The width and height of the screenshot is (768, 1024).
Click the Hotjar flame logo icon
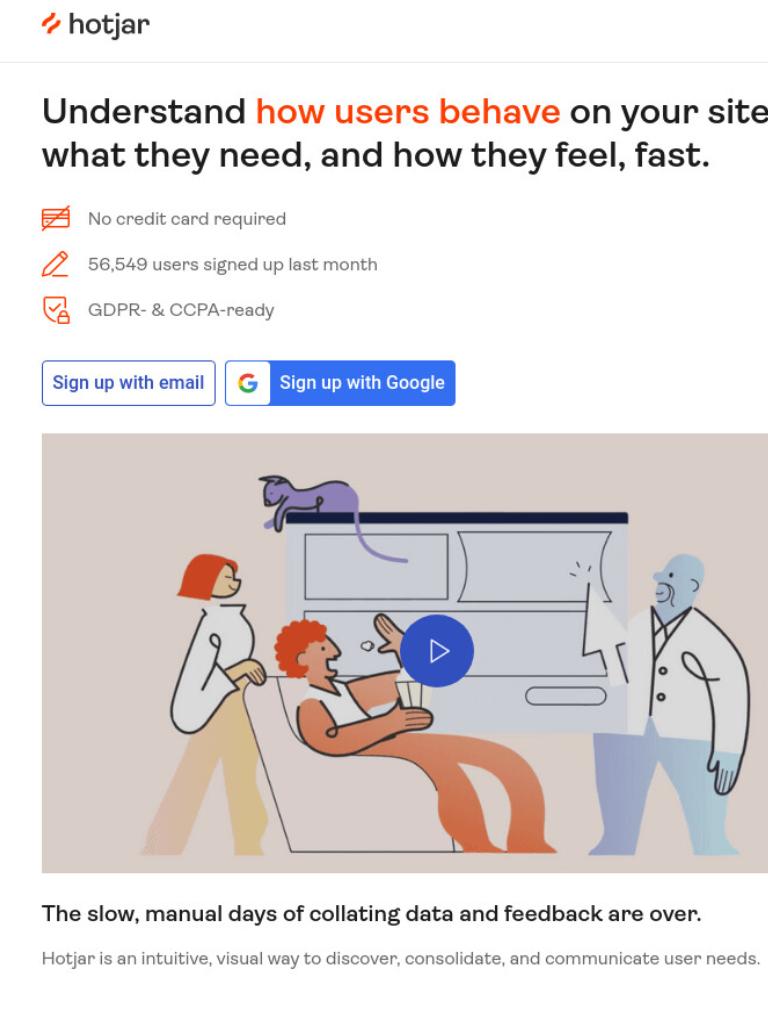pyautogui.click(x=51, y=24)
